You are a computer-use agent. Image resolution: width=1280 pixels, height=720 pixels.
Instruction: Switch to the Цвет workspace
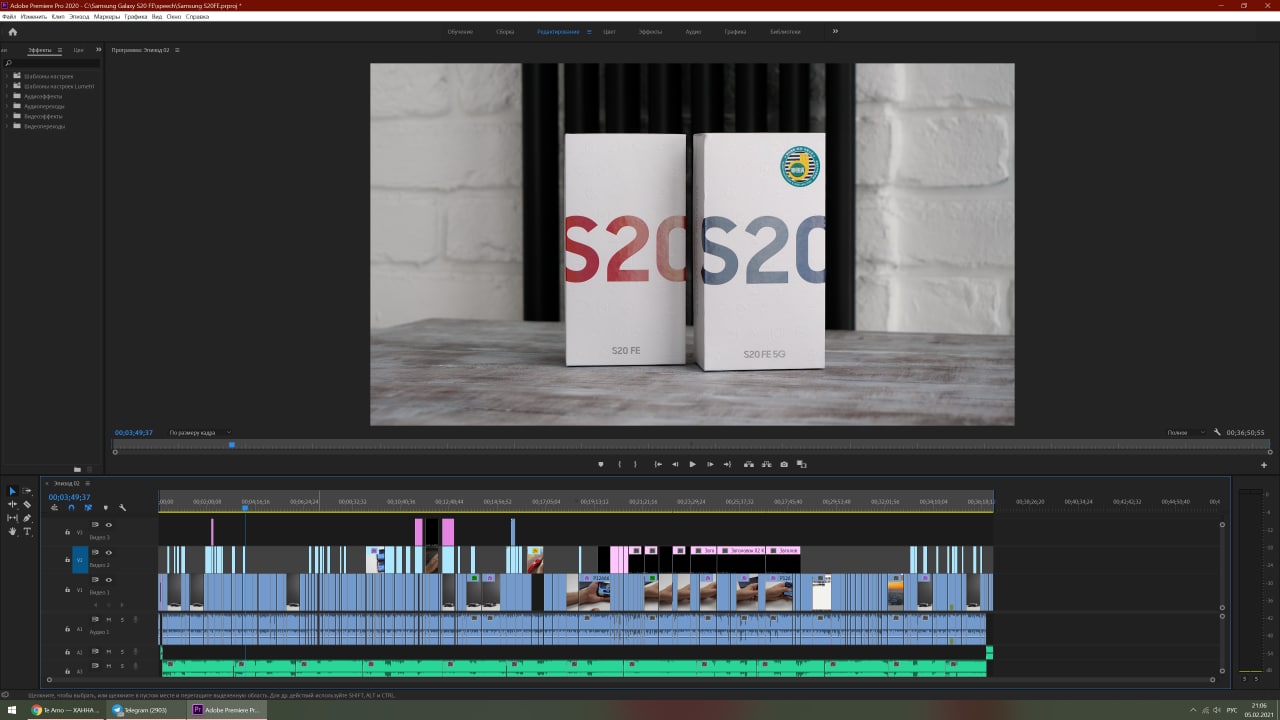click(609, 32)
